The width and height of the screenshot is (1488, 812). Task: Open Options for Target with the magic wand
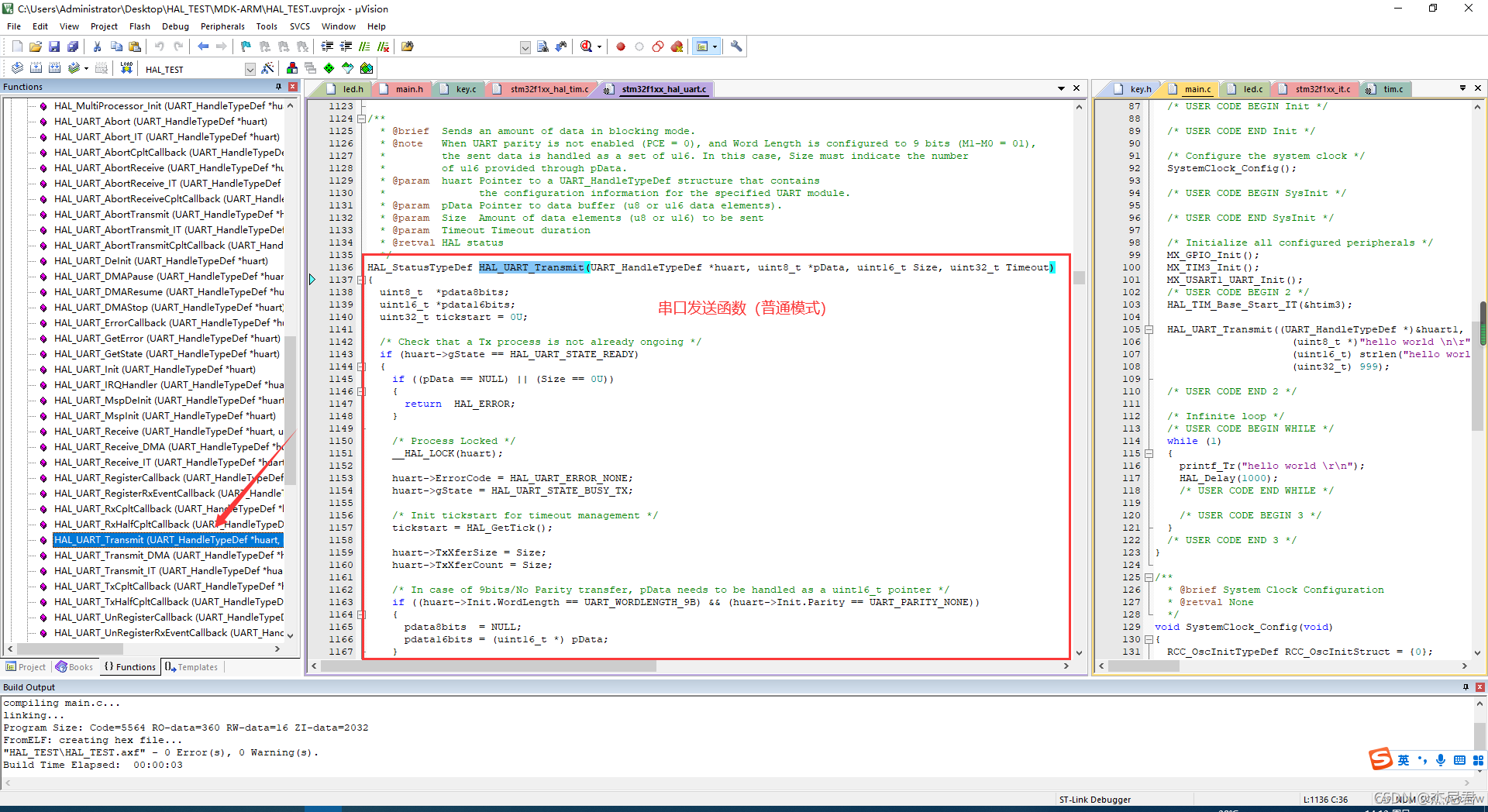pos(267,68)
